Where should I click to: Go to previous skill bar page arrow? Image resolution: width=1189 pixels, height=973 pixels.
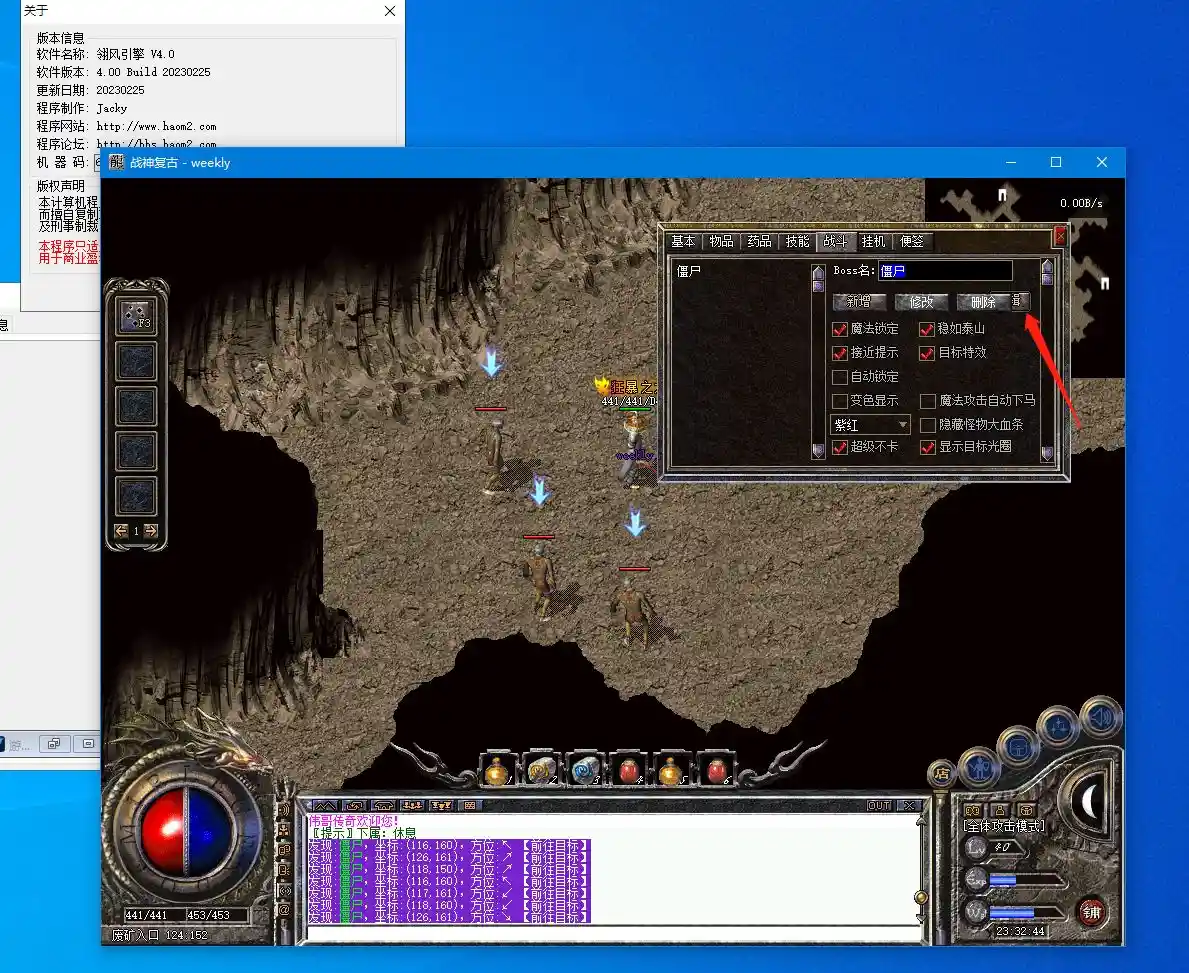pyautogui.click(x=121, y=531)
